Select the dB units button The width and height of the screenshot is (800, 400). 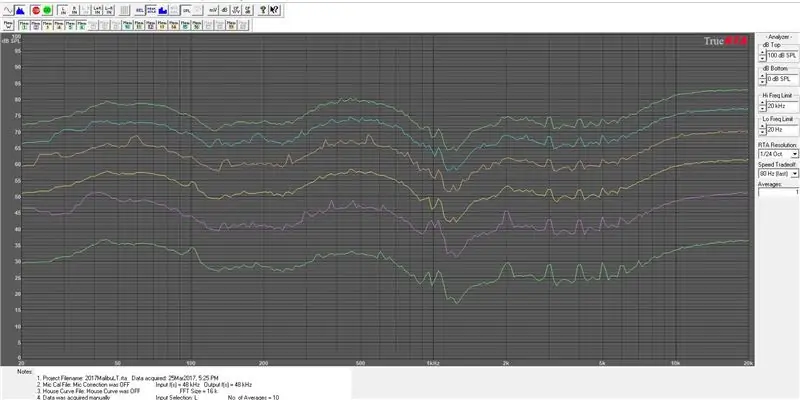point(224,10)
